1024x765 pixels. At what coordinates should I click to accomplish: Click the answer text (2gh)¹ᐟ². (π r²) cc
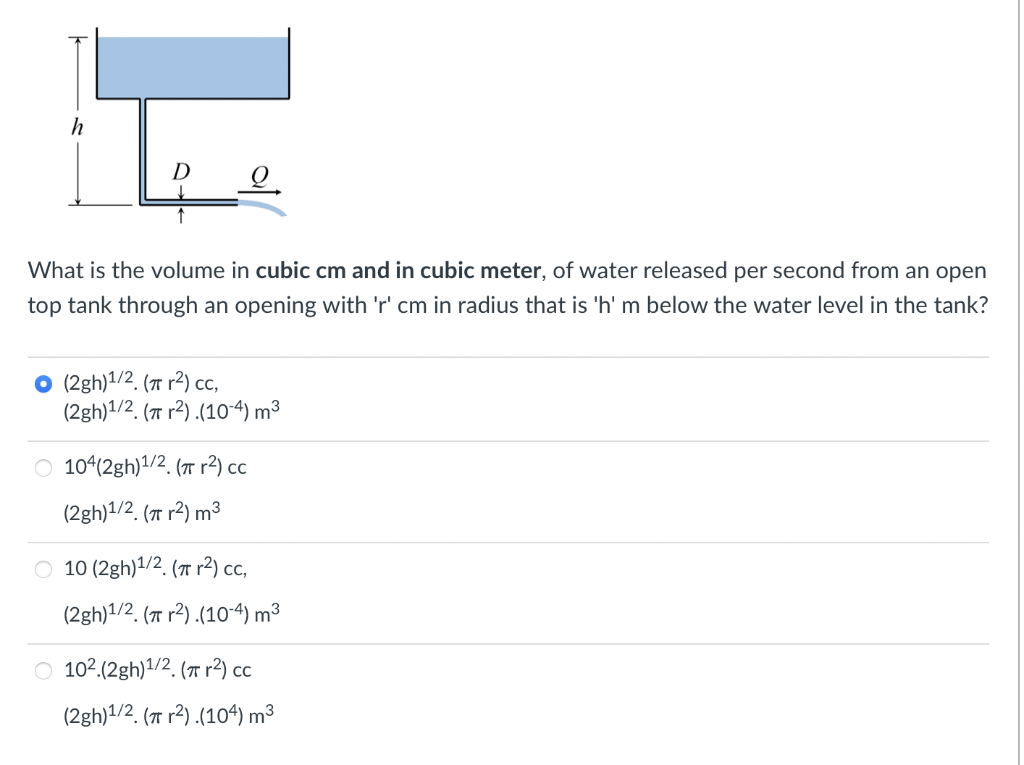[139, 382]
